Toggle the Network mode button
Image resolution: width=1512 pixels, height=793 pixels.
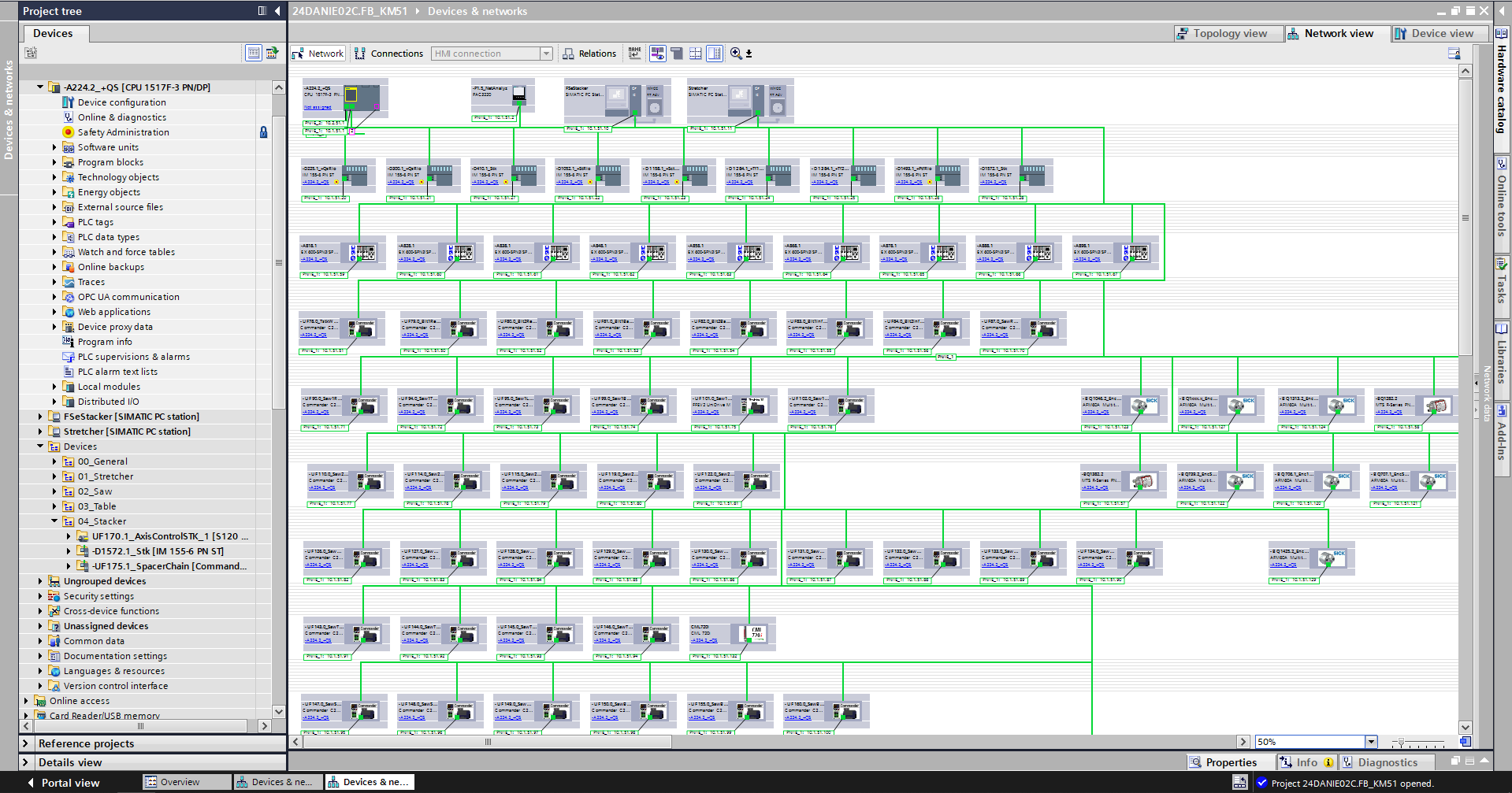coord(318,54)
